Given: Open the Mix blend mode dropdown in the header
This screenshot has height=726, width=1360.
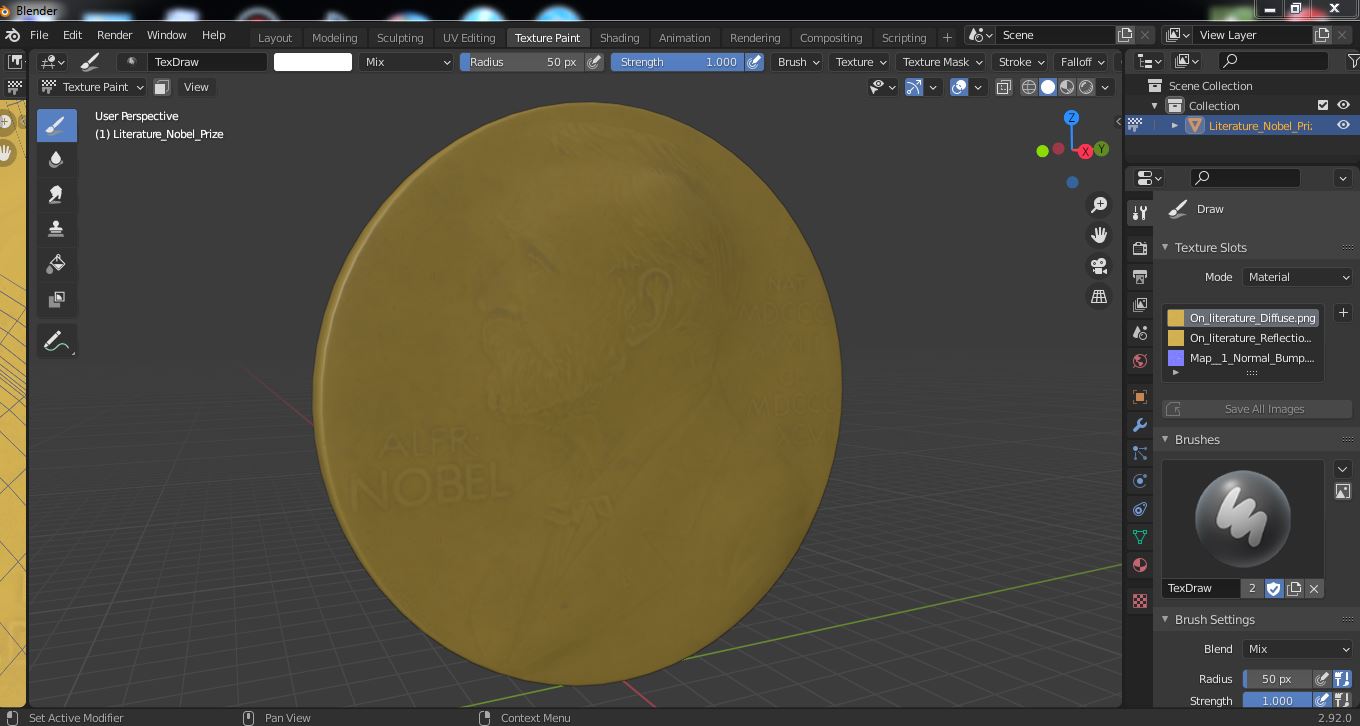Looking at the screenshot, I should (407, 62).
